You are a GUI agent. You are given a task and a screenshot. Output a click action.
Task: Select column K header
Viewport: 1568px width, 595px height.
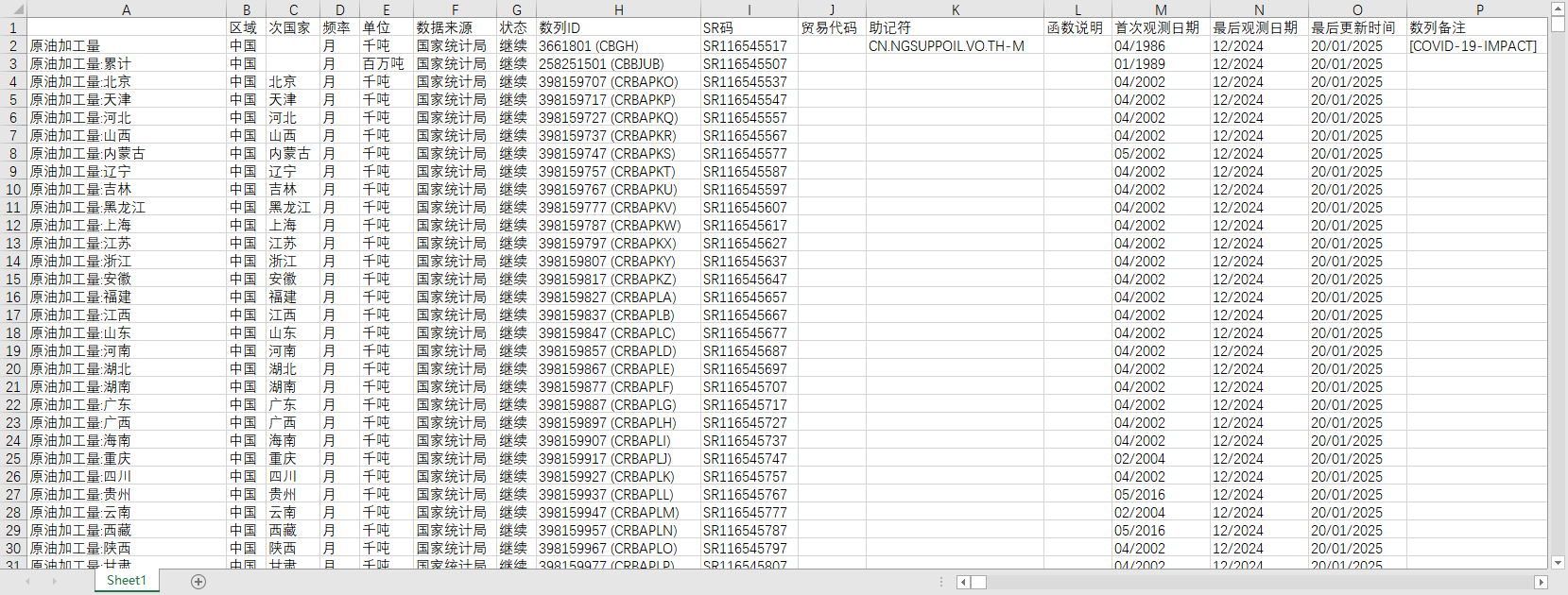pyautogui.click(x=956, y=9)
